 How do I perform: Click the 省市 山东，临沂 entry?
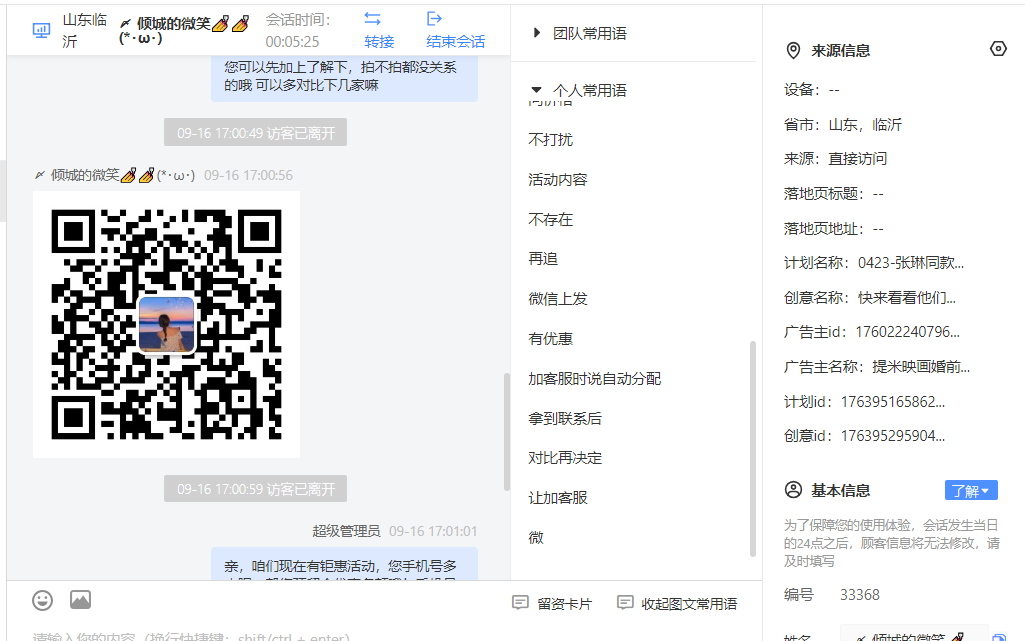(x=843, y=125)
